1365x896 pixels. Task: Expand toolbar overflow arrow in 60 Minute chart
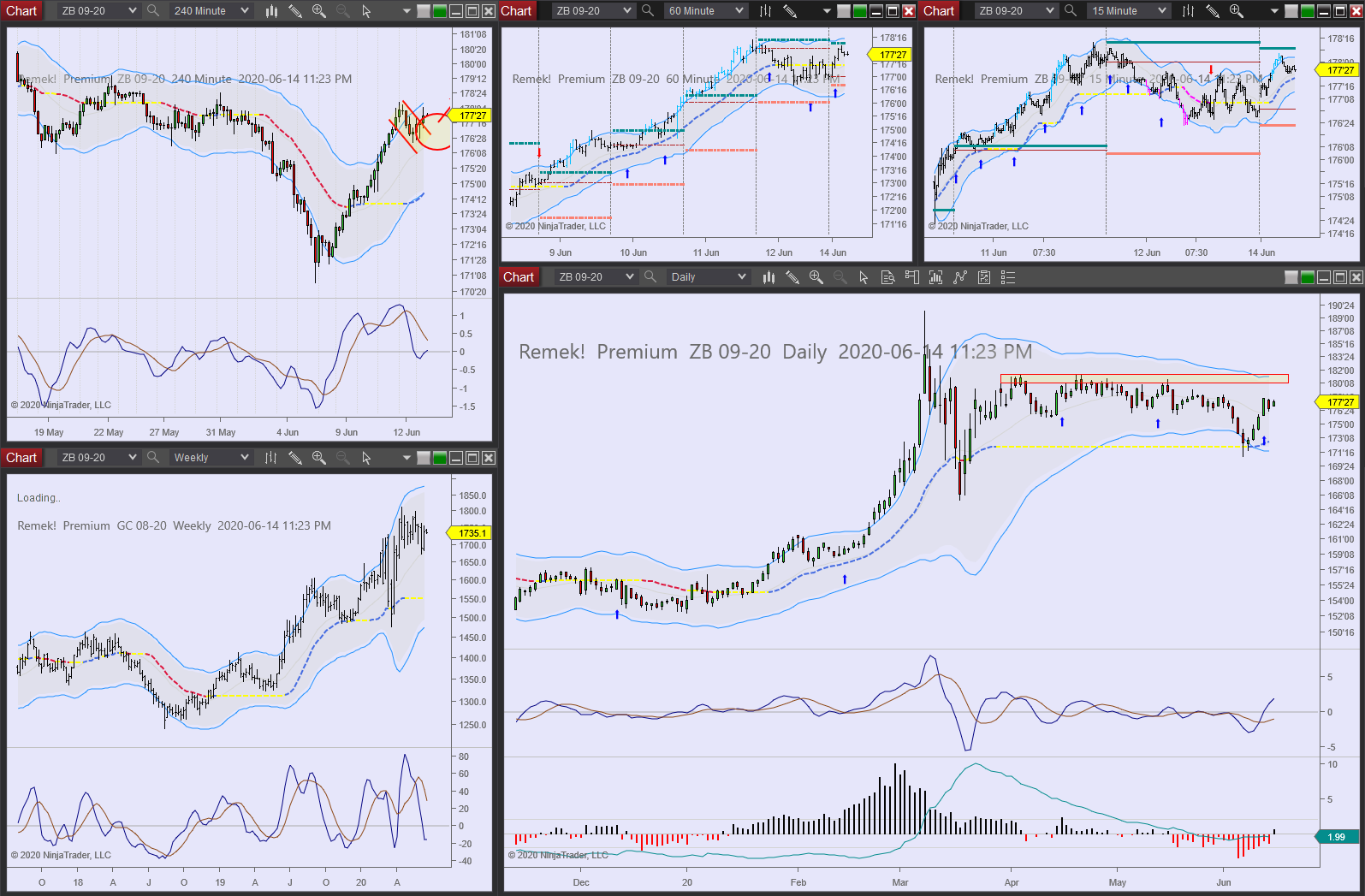(x=826, y=12)
